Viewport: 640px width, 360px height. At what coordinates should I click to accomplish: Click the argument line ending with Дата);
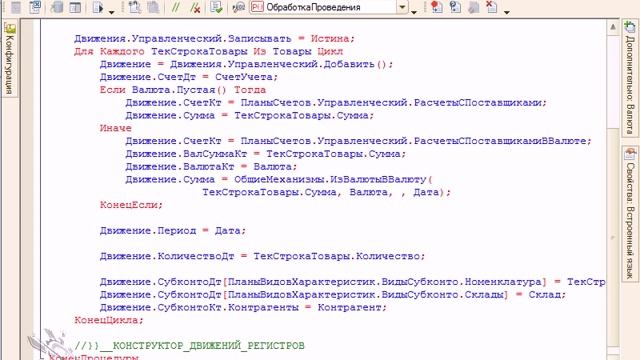(327, 192)
